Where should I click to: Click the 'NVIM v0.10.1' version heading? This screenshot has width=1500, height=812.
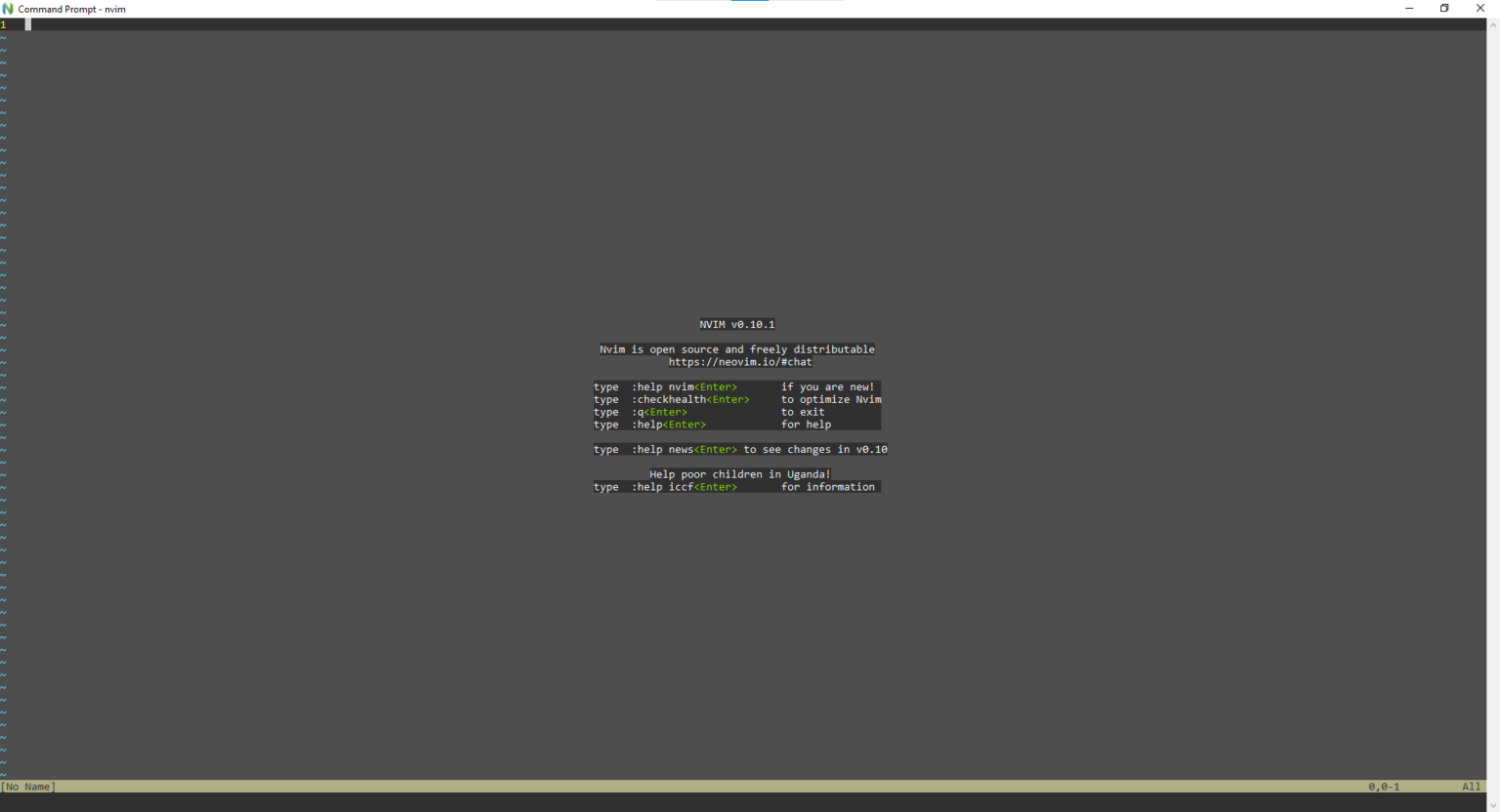pos(737,324)
